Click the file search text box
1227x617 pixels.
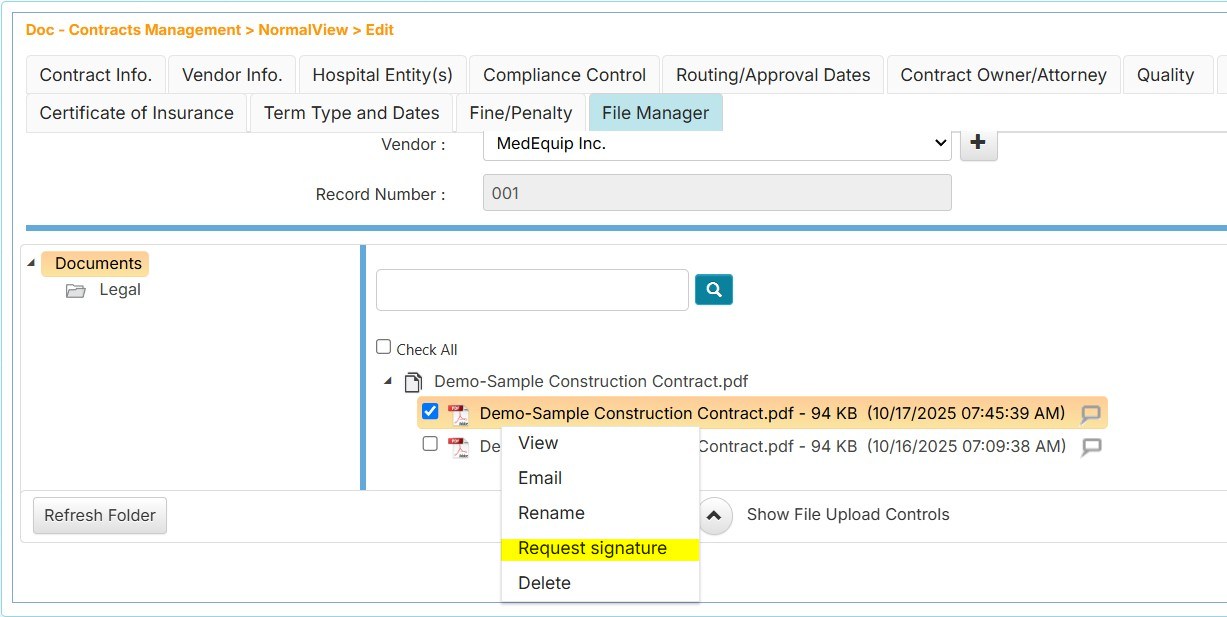tap(532, 290)
